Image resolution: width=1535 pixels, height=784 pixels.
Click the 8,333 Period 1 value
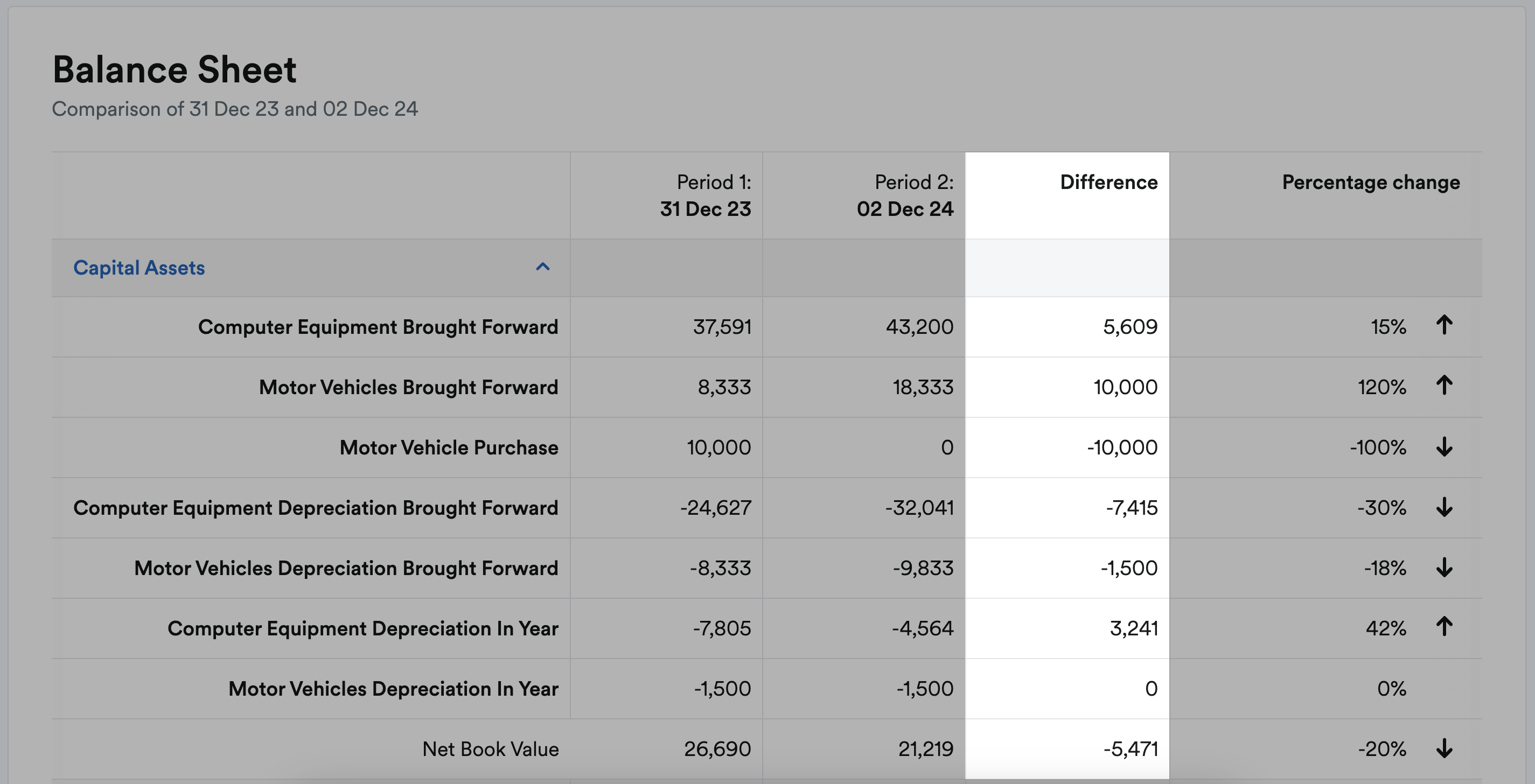coord(724,387)
